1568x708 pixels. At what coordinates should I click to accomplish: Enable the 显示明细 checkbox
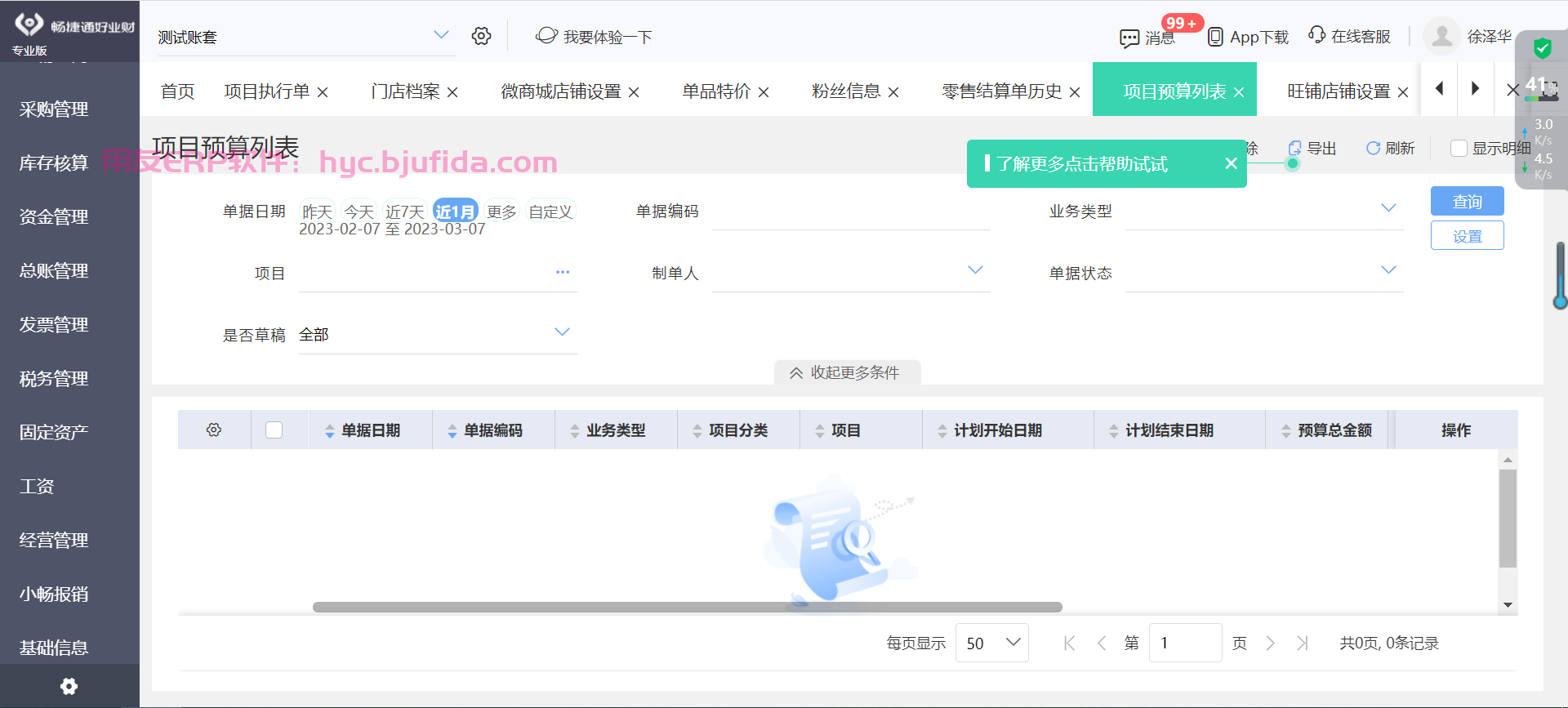tap(1459, 148)
